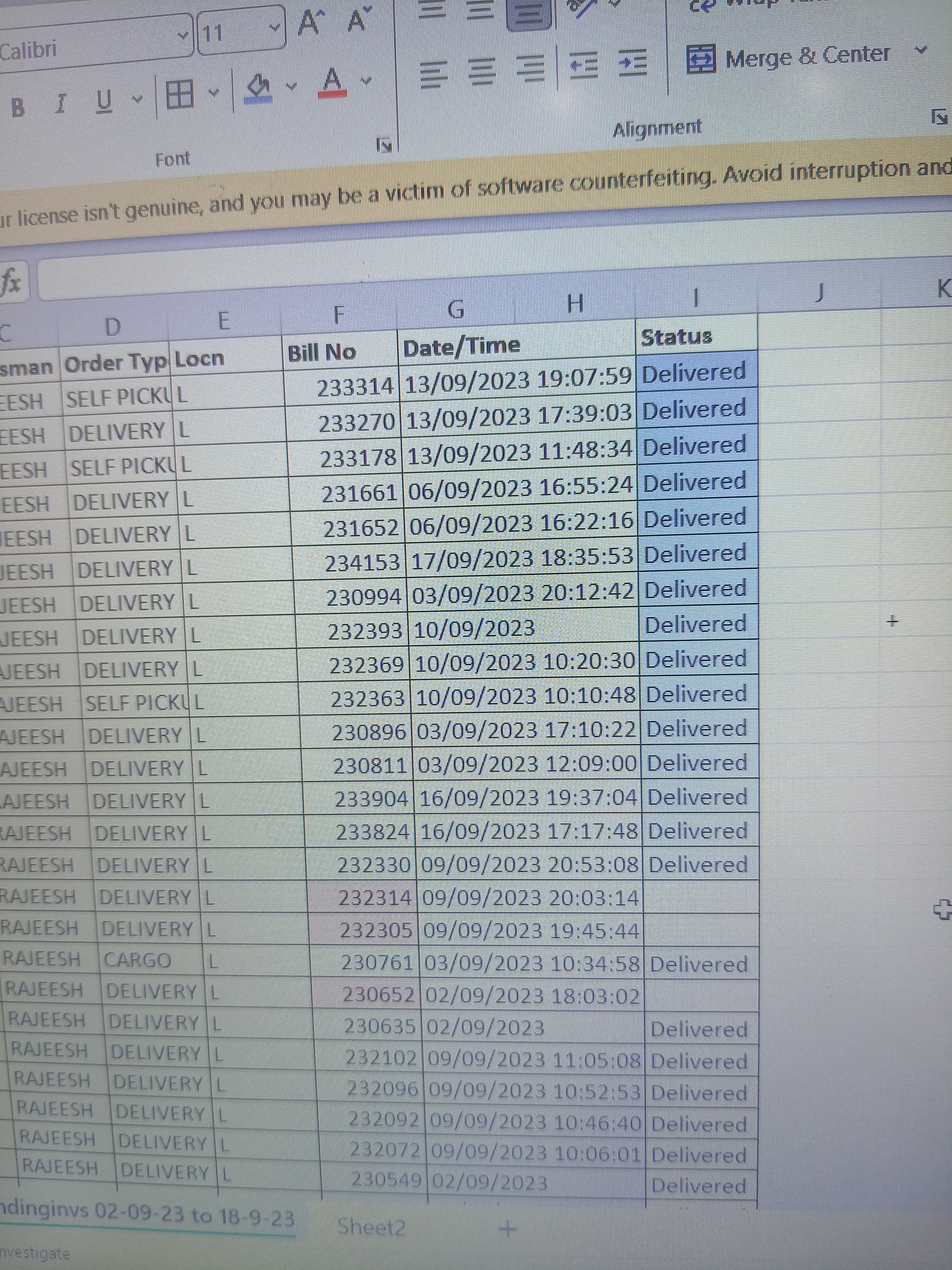Switch to the Sheet2 tab
Viewport: 952px width, 1270px height.
pyautogui.click(x=372, y=1227)
